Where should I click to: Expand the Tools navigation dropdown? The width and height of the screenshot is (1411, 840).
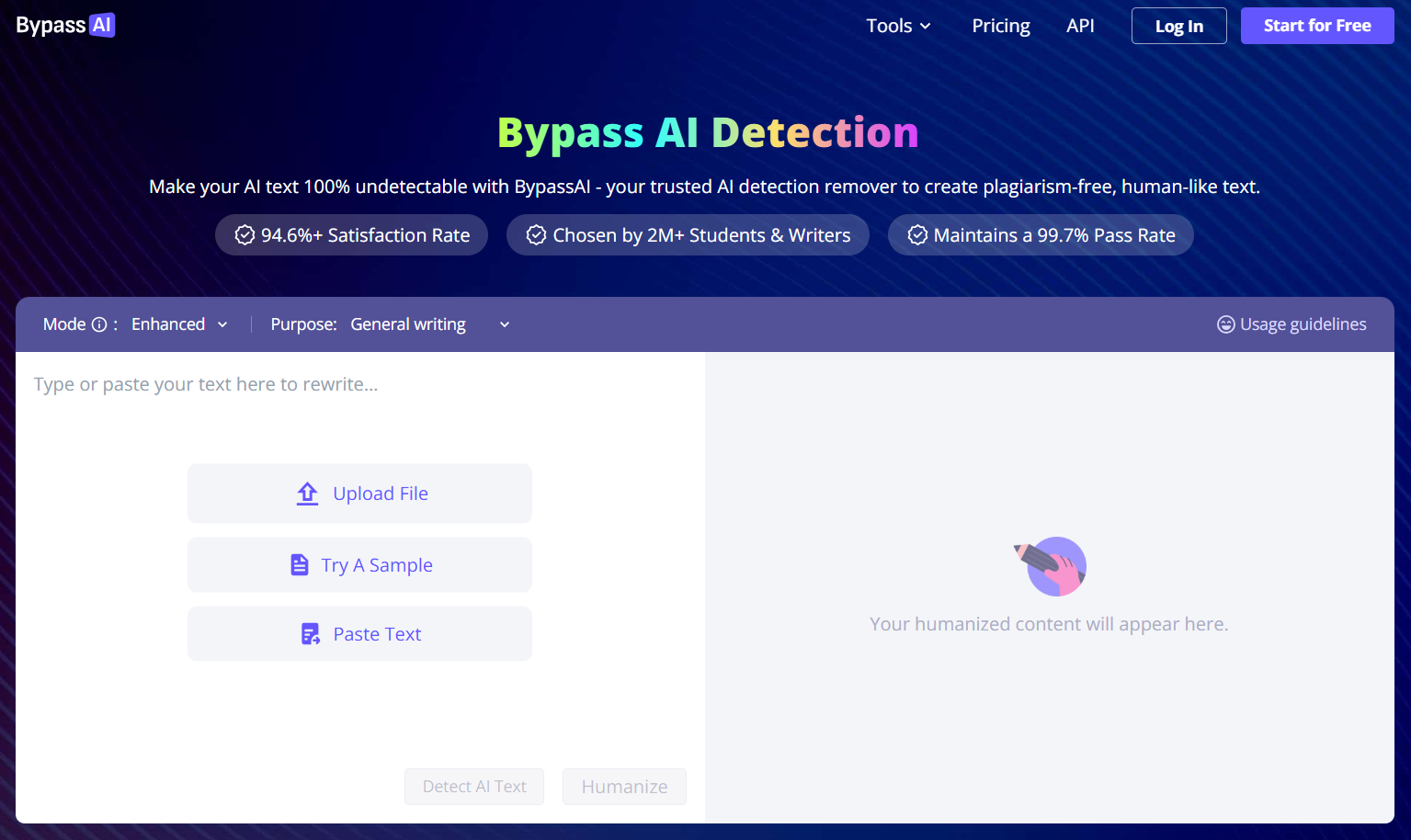click(x=898, y=26)
